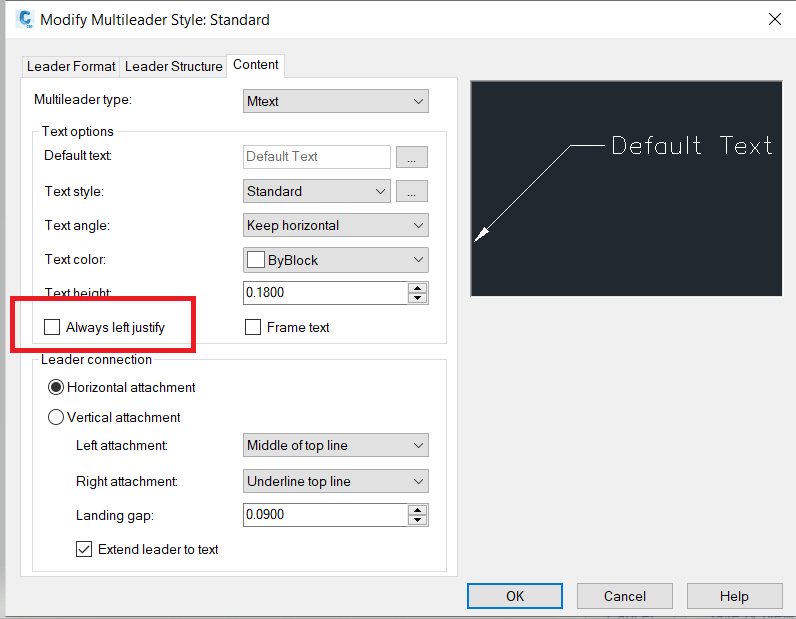This screenshot has width=796, height=619.
Task: Click the Landing gap value field
Action: click(325, 515)
